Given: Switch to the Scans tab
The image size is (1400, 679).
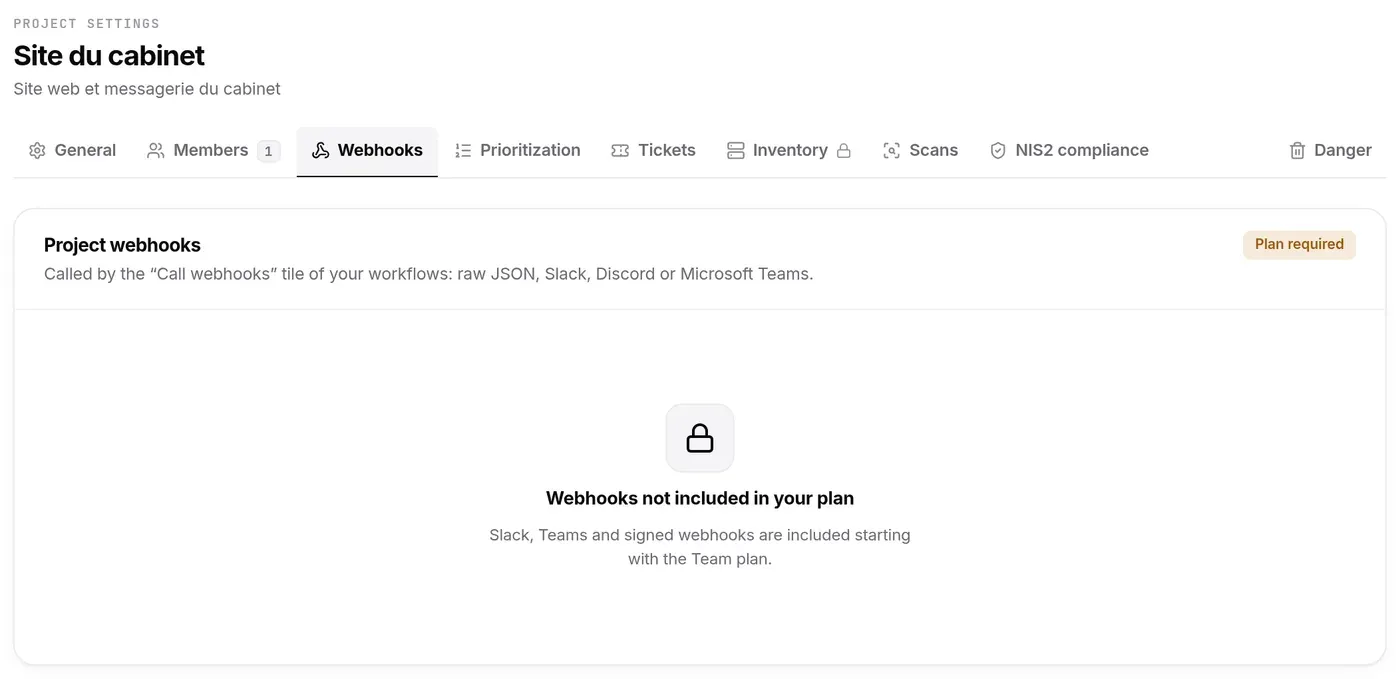Looking at the screenshot, I should pos(920,151).
